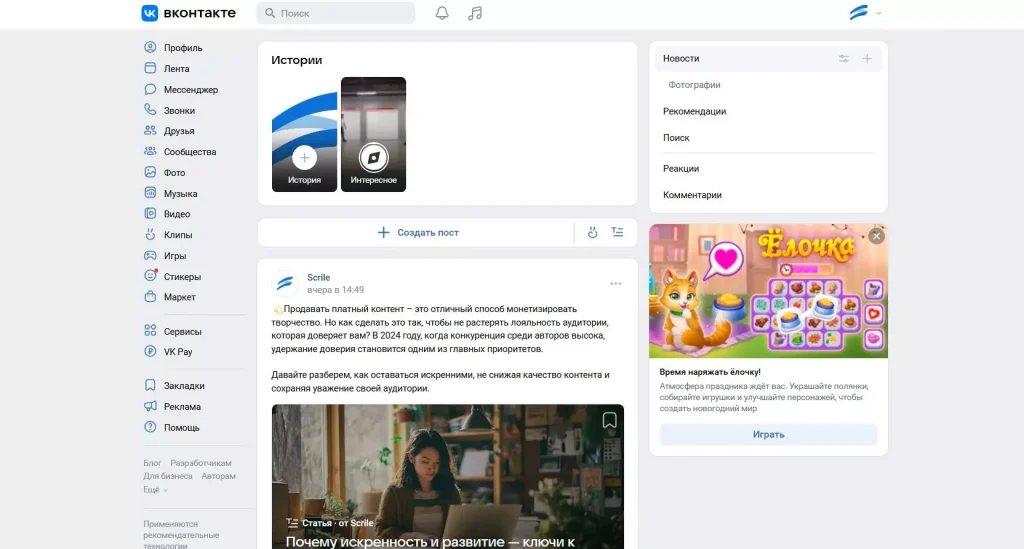Open Мессенджер in the left sidebar
The image size is (1024, 549).
190,90
